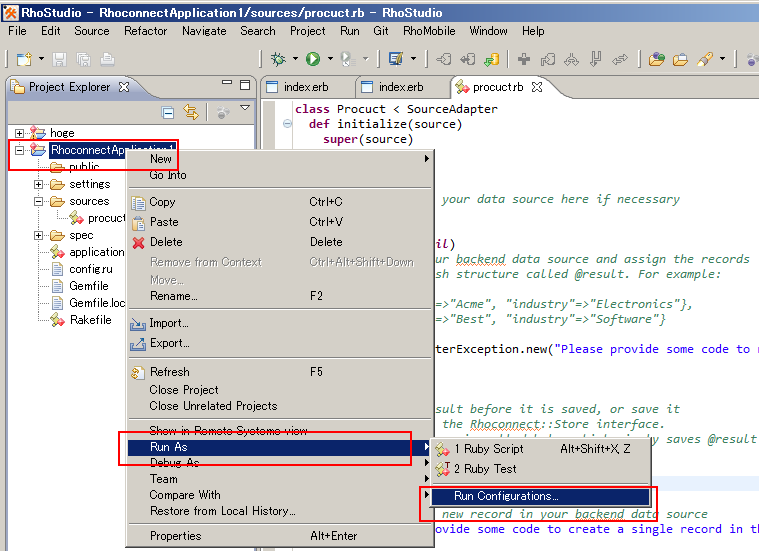
Task: Click the New wizard toolbar icon
Action: click(24, 60)
